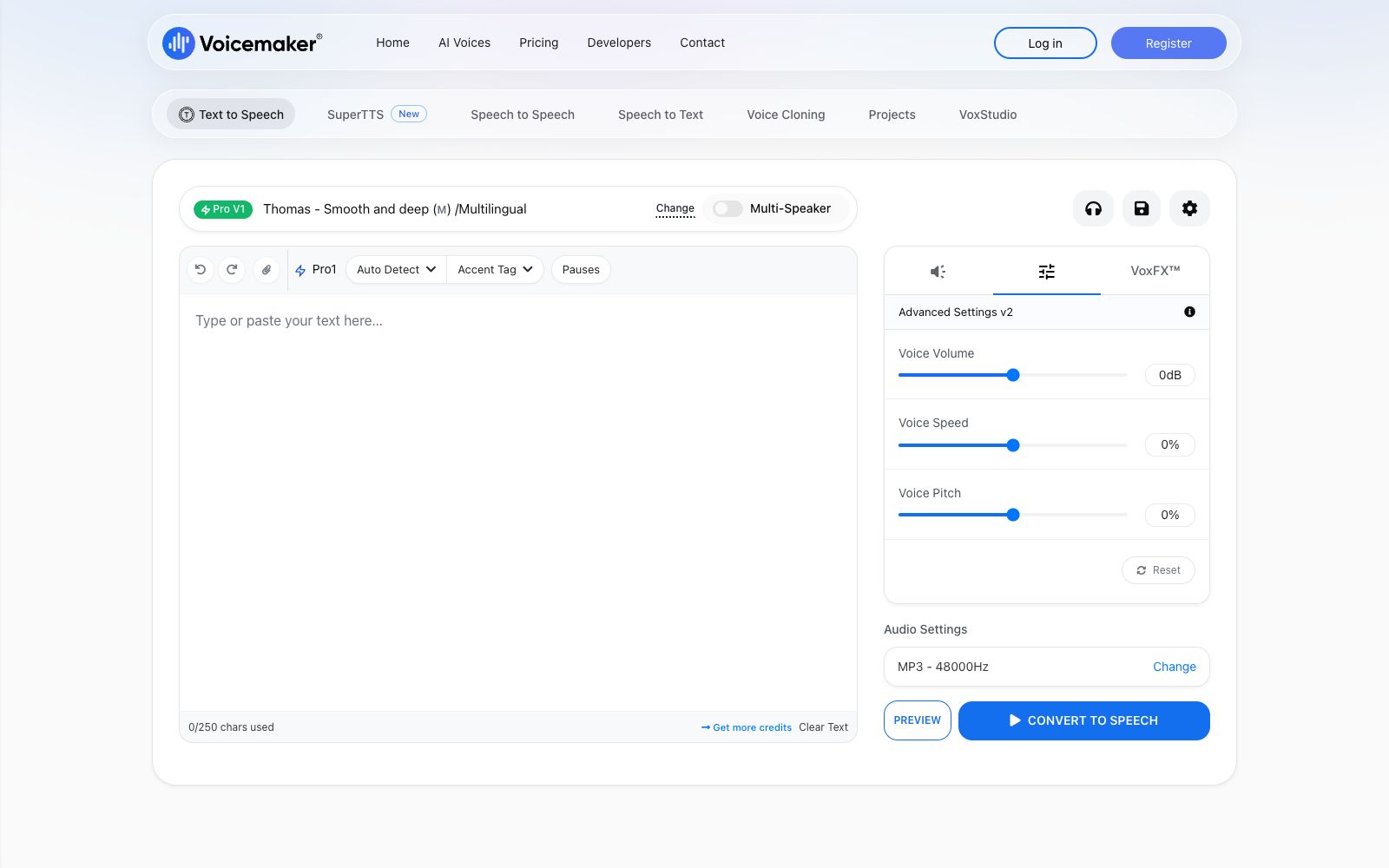Viewport: 1389px width, 868px height.
Task: Switch to the SuperTTS tab
Action: [x=377, y=115]
